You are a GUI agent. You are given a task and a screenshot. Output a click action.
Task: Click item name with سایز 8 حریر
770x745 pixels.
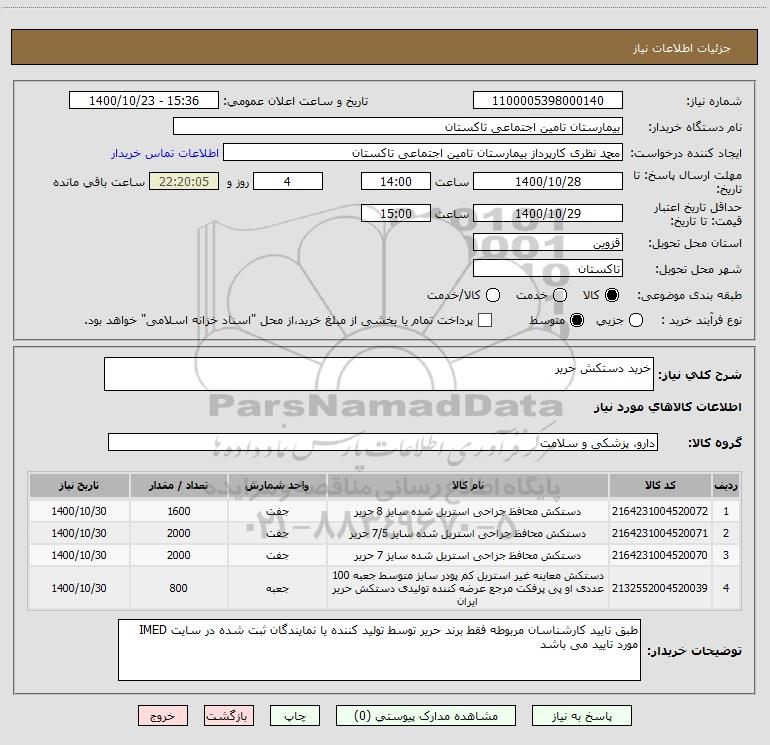pyautogui.click(x=468, y=512)
